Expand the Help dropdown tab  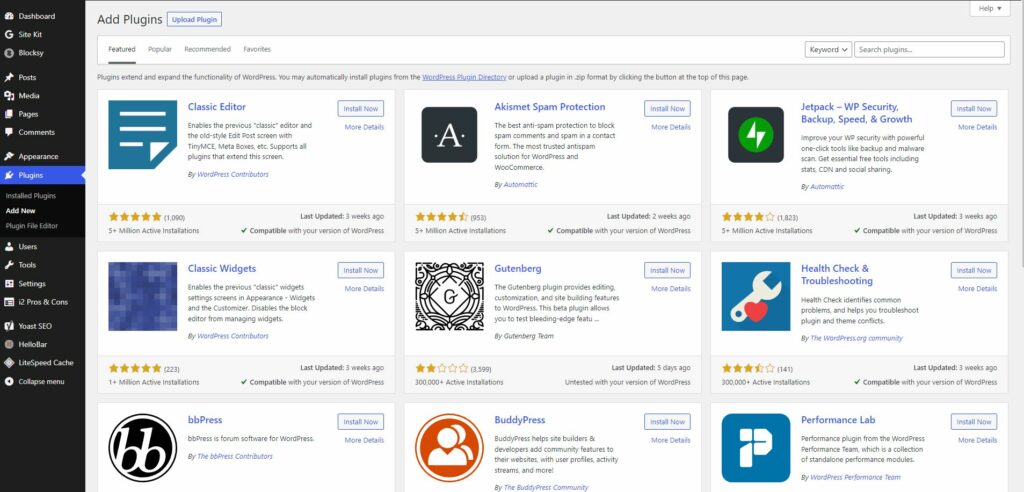(x=990, y=8)
